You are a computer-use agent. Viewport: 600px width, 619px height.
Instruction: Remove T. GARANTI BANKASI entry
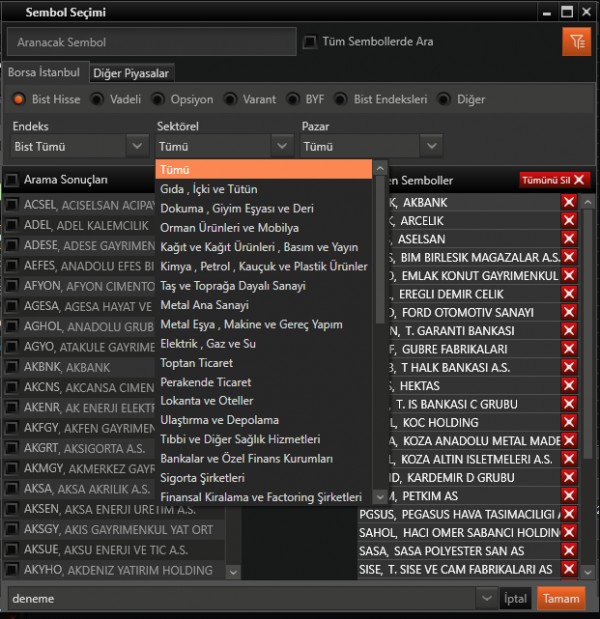(x=569, y=330)
